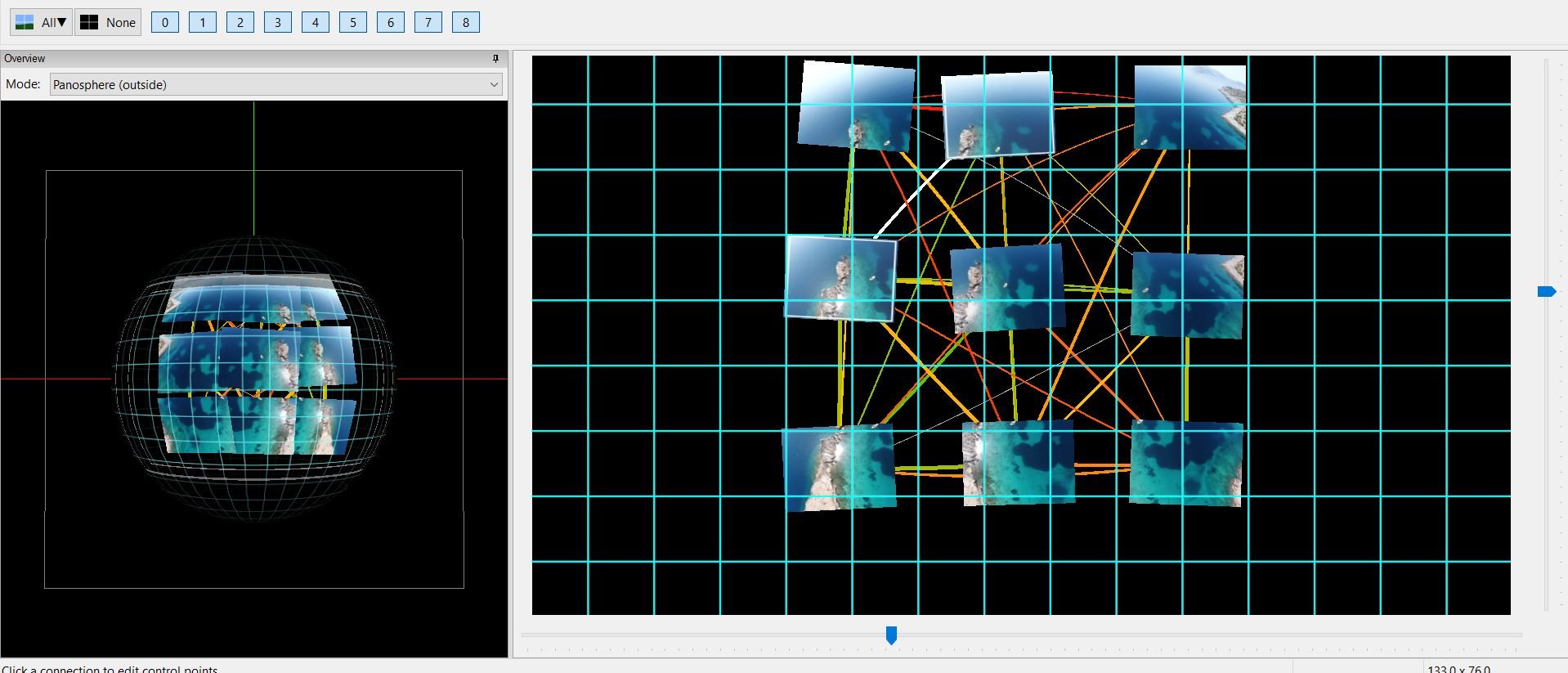Expand the Mode Panosphere (outside) combo box
1568x673 pixels.
coord(276,84)
